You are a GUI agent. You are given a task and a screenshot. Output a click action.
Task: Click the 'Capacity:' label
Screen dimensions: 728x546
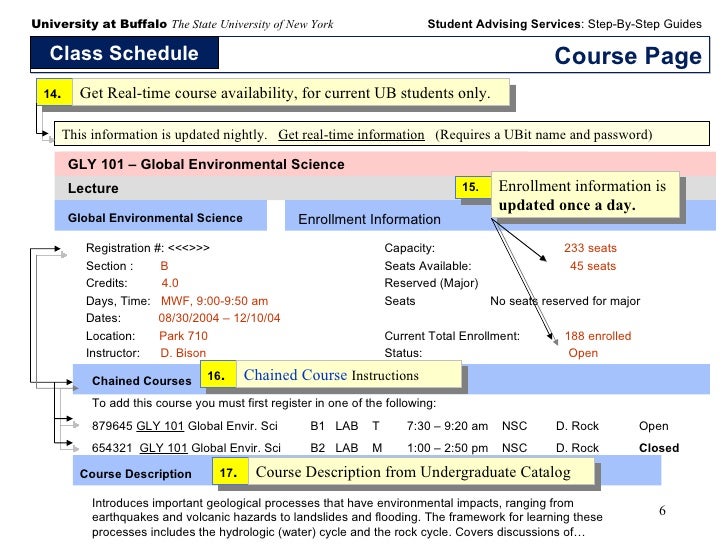[410, 248]
